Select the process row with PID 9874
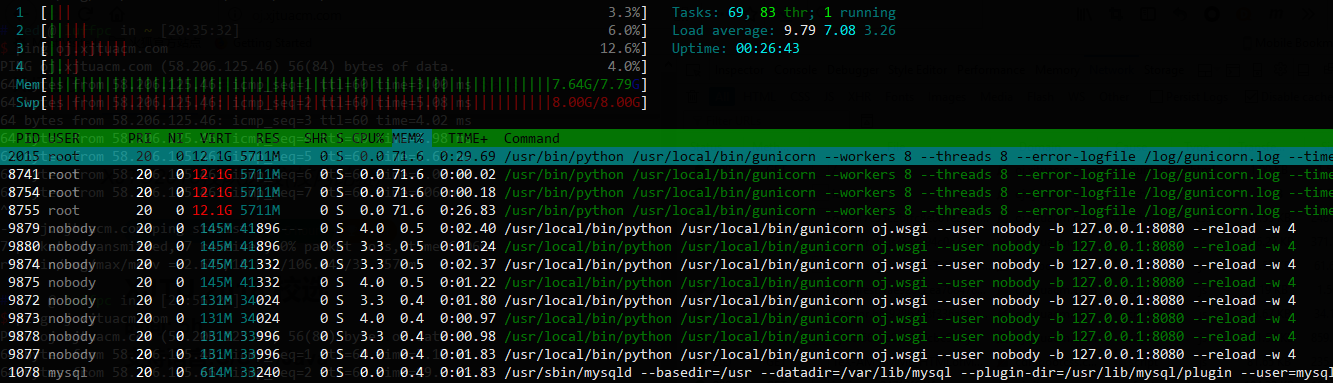 [666, 264]
